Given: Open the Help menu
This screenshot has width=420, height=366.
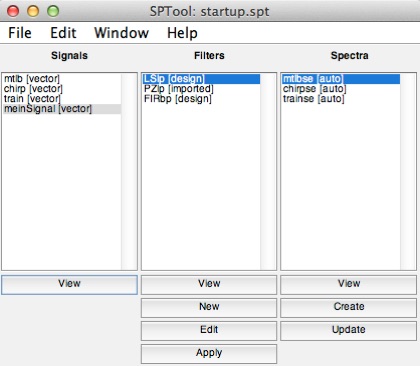Looking at the screenshot, I should tap(182, 33).
